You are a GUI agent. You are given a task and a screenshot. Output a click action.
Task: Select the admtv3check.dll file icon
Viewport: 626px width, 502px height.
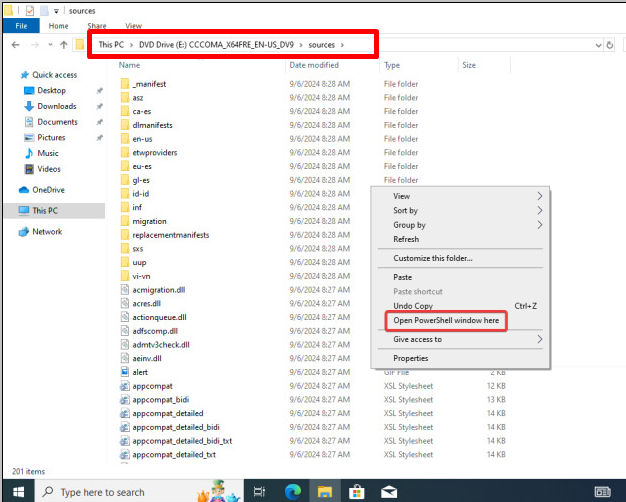click(125, 344)
